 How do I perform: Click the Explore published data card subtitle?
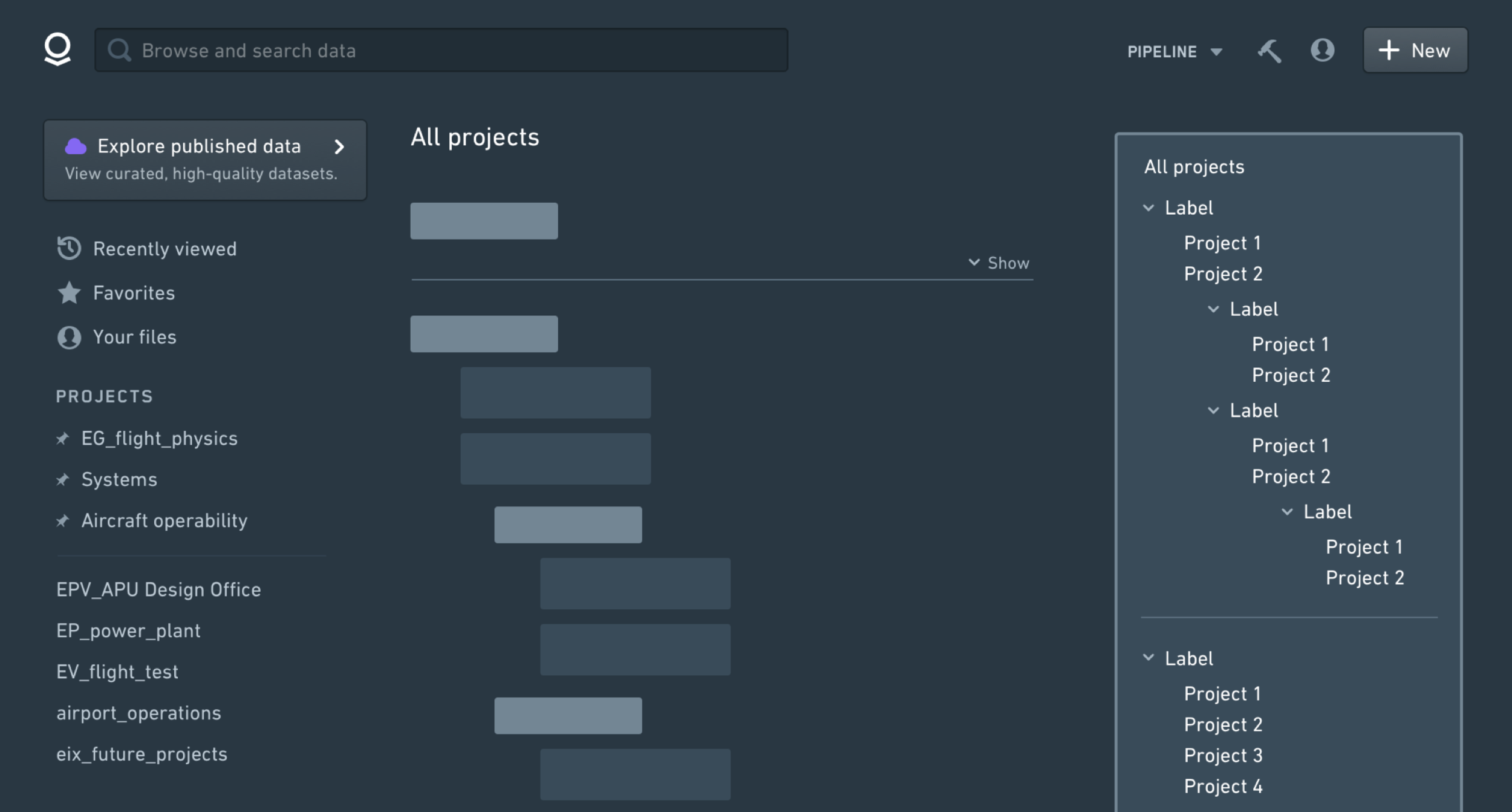tap(201, 174)
